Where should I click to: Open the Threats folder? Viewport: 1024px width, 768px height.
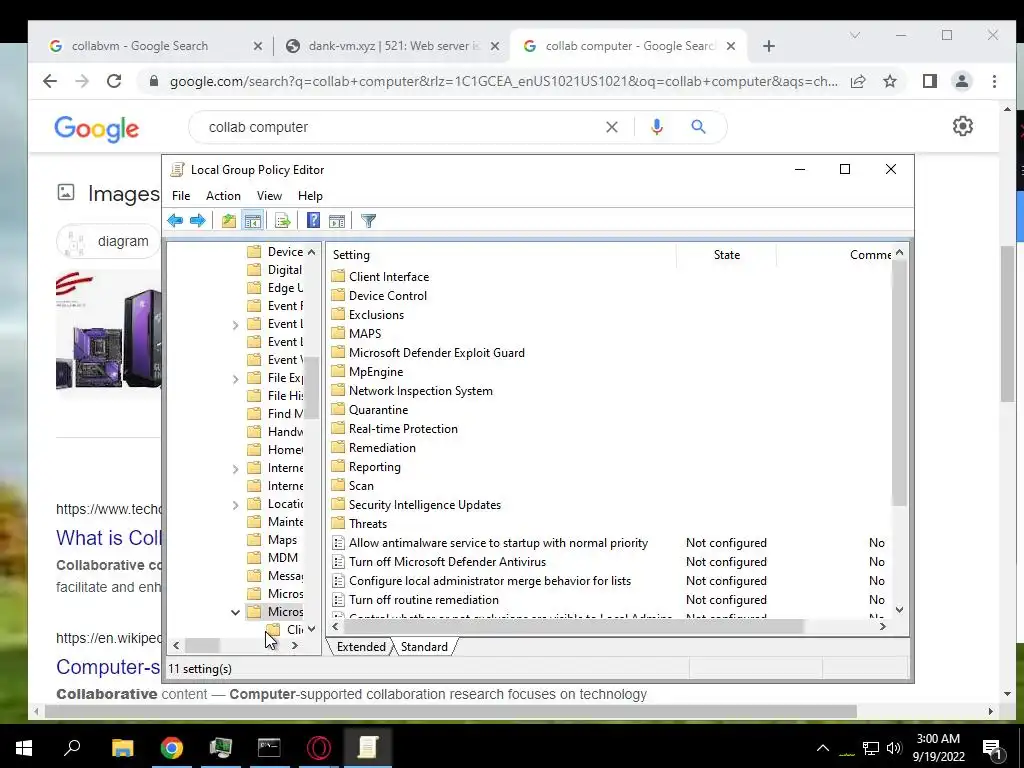[x=368, y=524]
